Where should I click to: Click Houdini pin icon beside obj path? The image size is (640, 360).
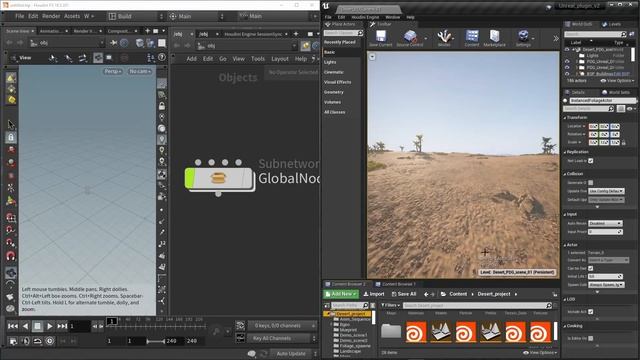coord(113,42)
